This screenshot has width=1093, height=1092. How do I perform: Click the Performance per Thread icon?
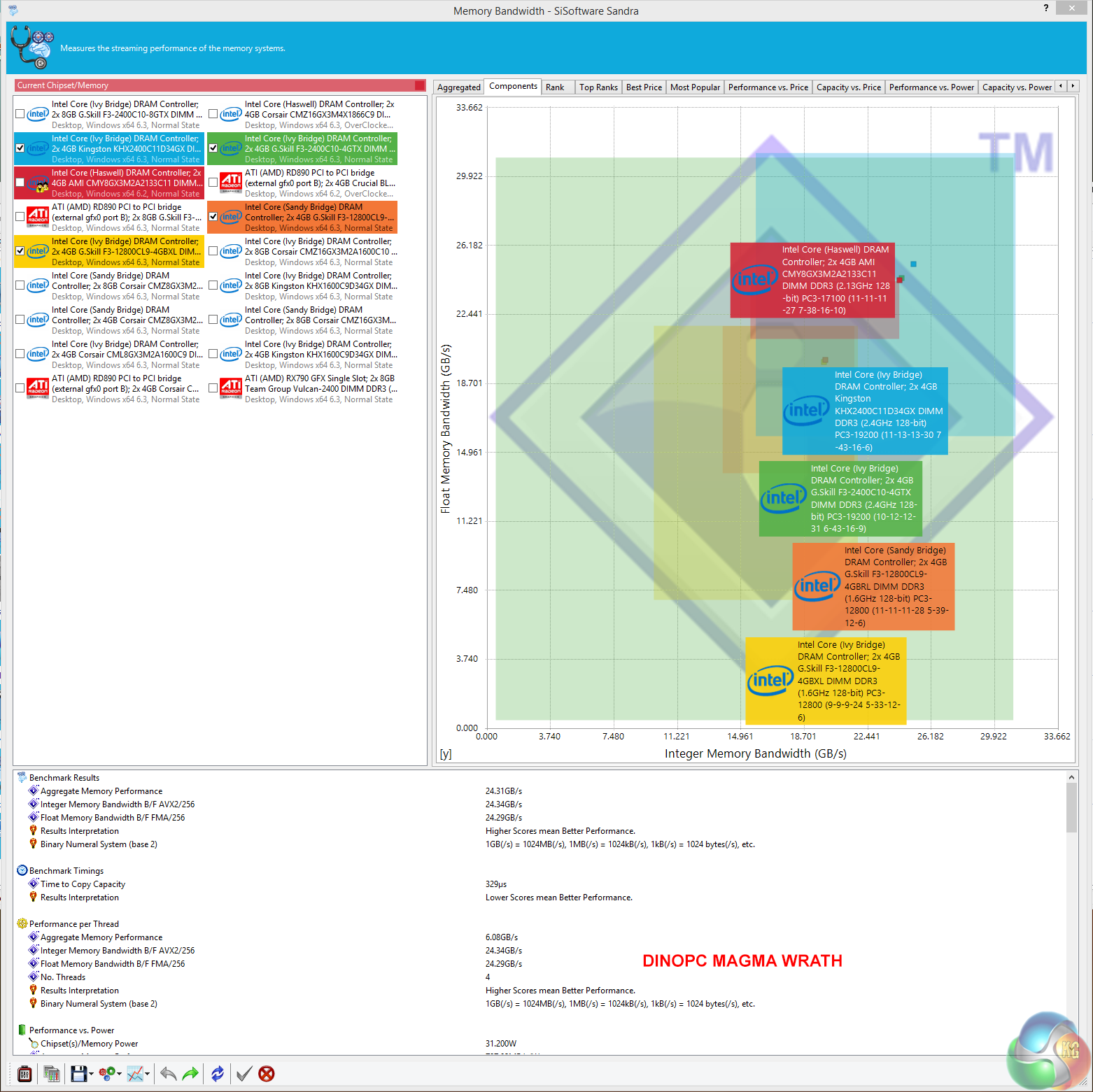pos(22,923)
